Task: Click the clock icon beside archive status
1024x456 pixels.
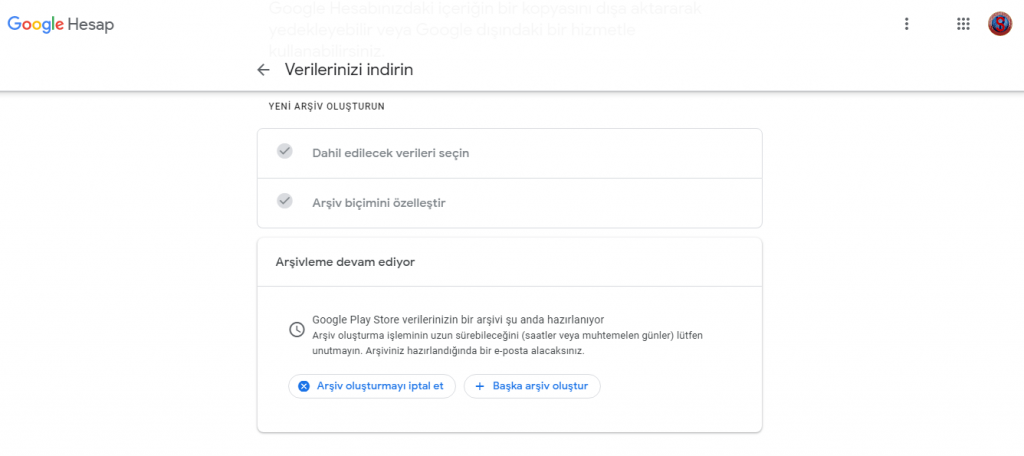Action: [296, 329]
